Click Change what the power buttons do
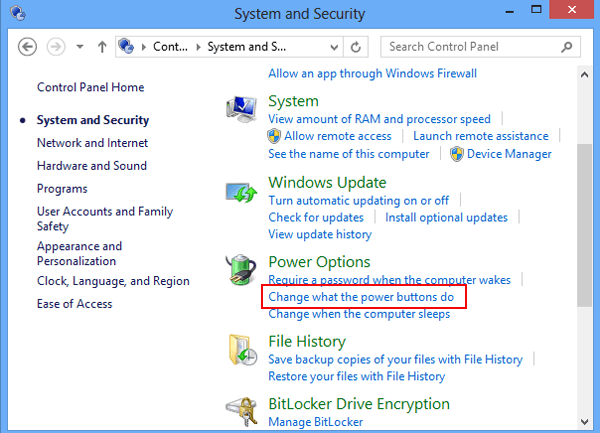 coord(361,297)
